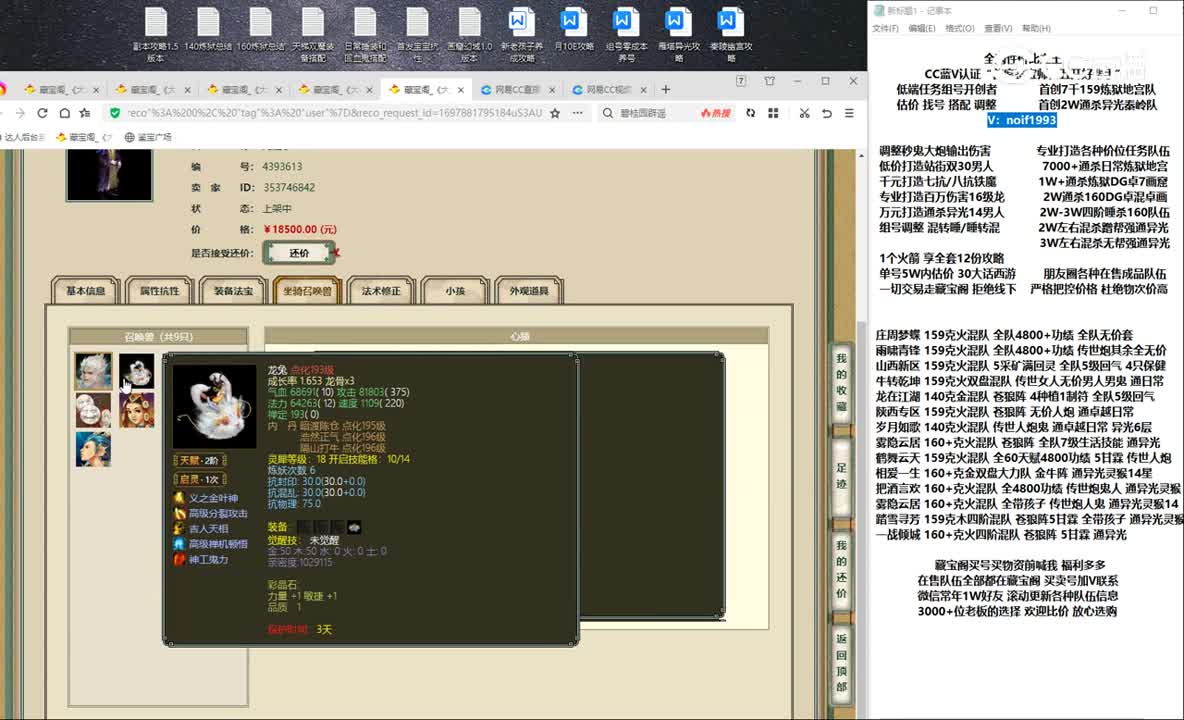Open the 法术修正 tab

pos(381,291)
